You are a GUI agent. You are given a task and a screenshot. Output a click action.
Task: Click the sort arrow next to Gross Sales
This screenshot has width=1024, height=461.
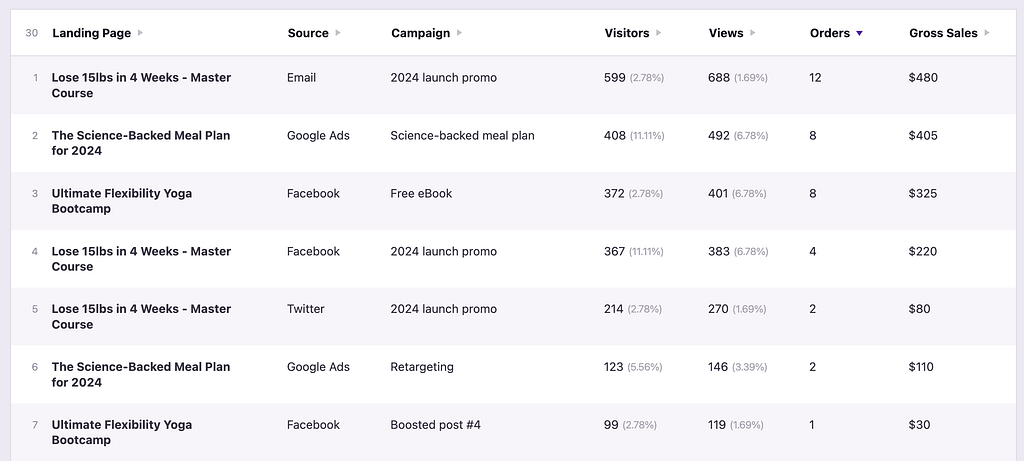point(987,33)
